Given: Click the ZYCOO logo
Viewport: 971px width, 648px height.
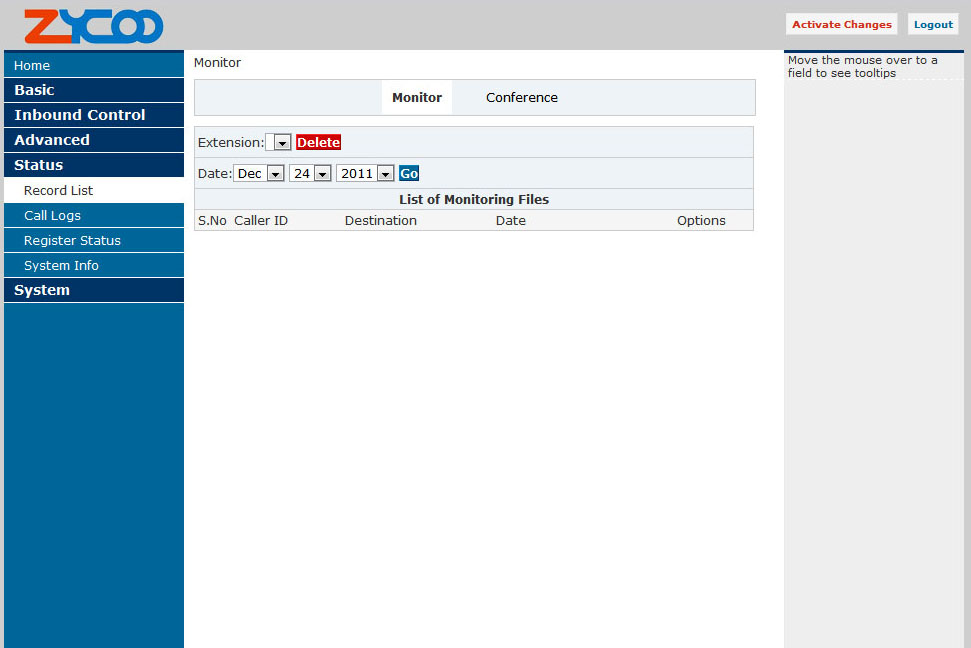Looking at the screenshot, I should click(x=93, y=26).
